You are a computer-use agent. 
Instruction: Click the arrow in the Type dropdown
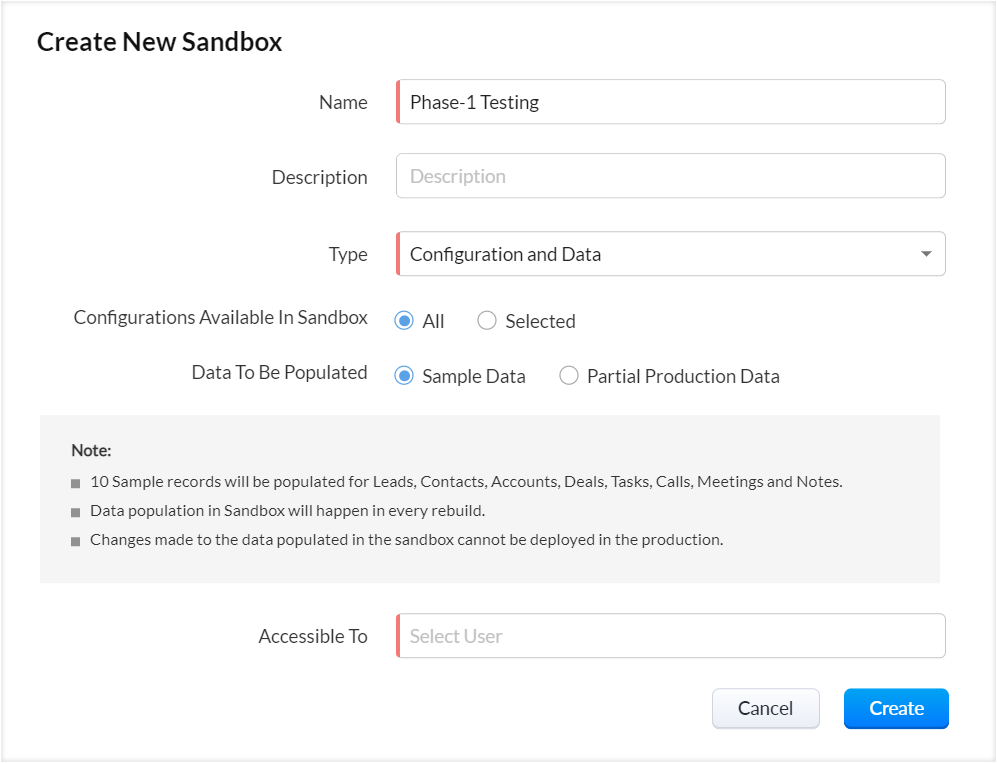926,254
